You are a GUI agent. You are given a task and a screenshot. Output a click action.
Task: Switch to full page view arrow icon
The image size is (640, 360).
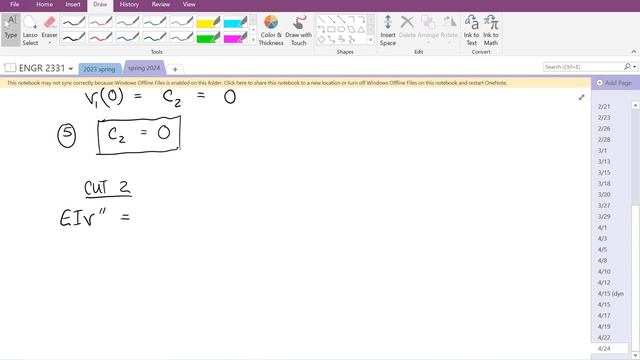[x=582, y=97]
